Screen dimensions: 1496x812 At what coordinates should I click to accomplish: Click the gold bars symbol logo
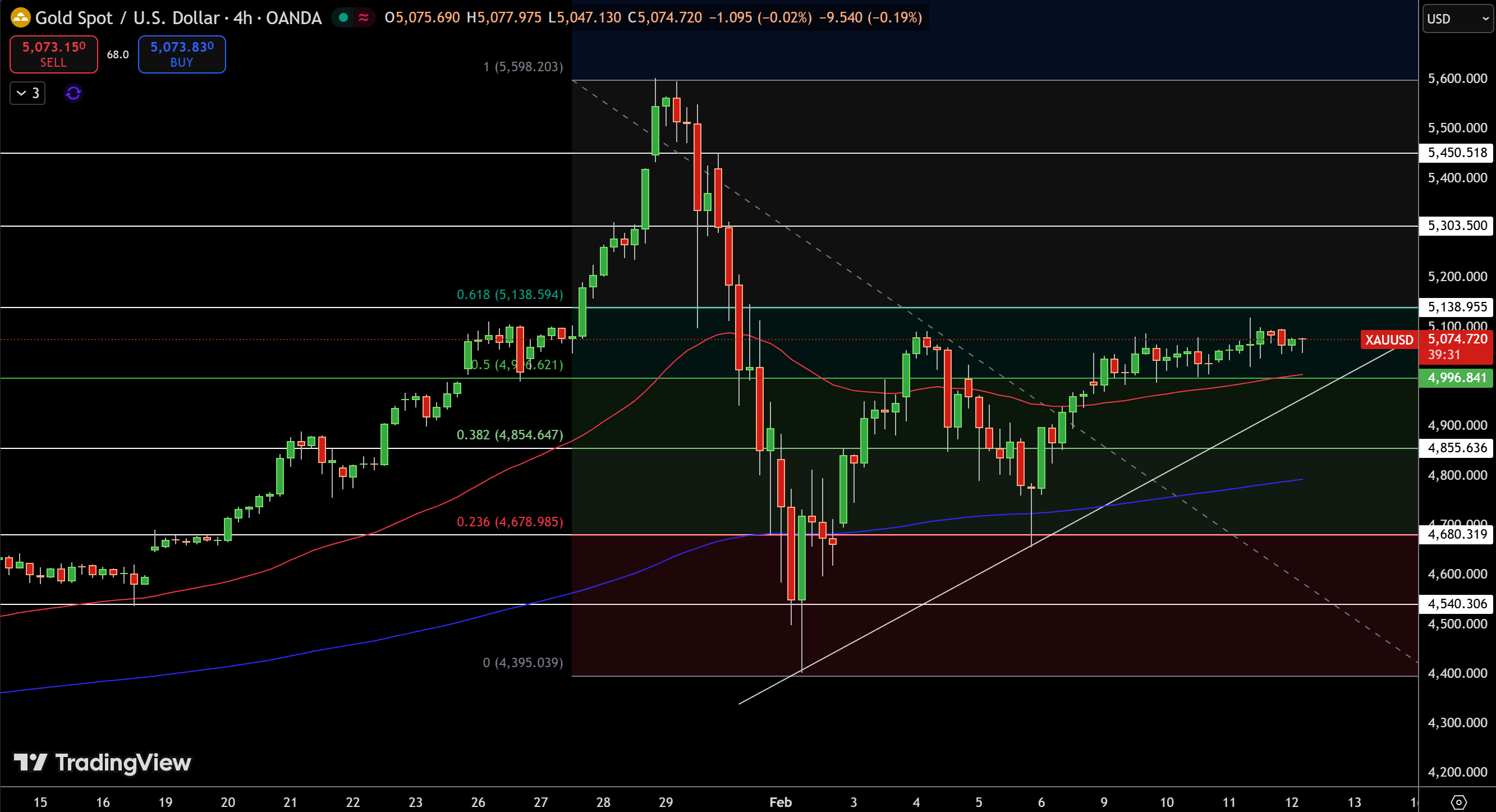[20, 18]
